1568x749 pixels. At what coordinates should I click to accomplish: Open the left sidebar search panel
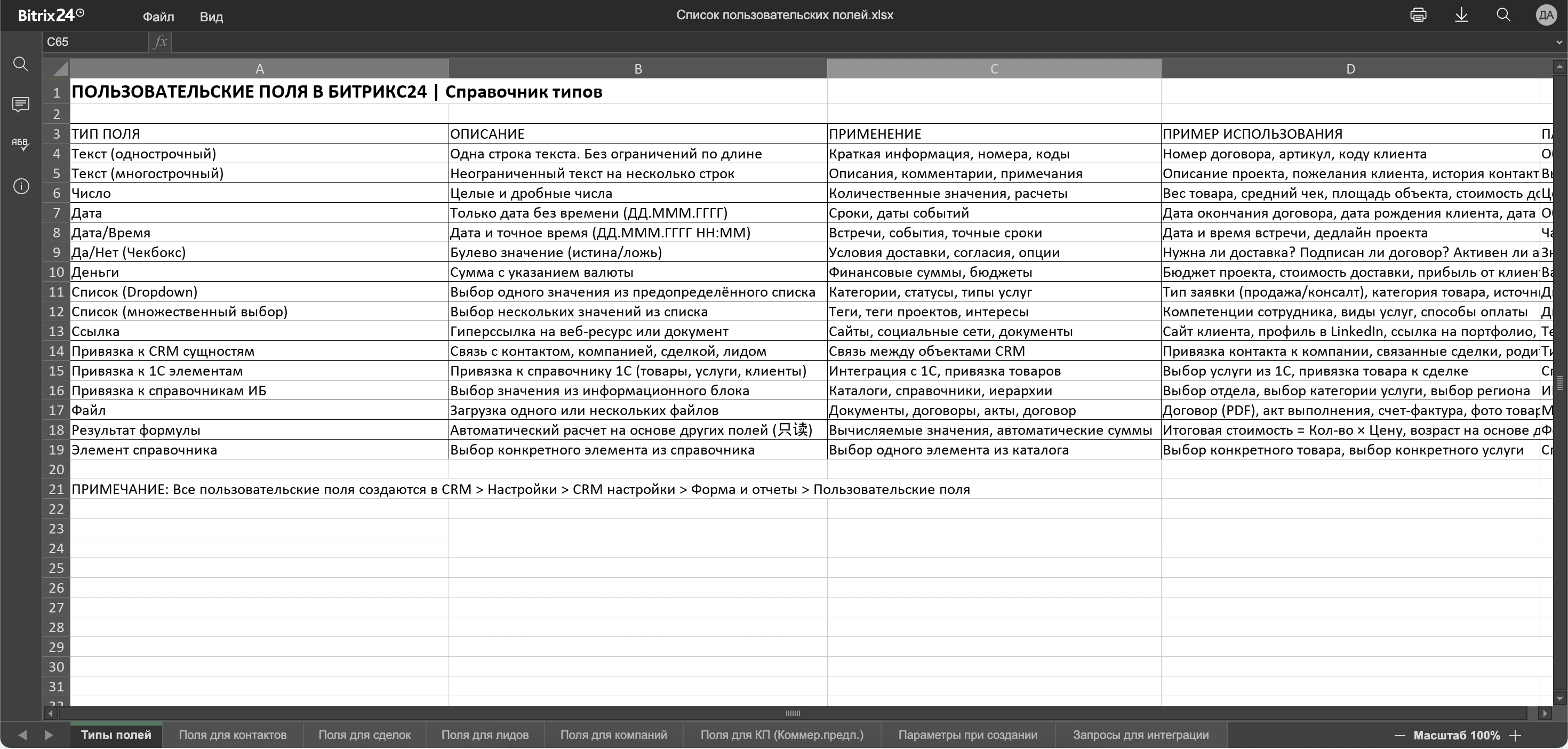[21, 64]
